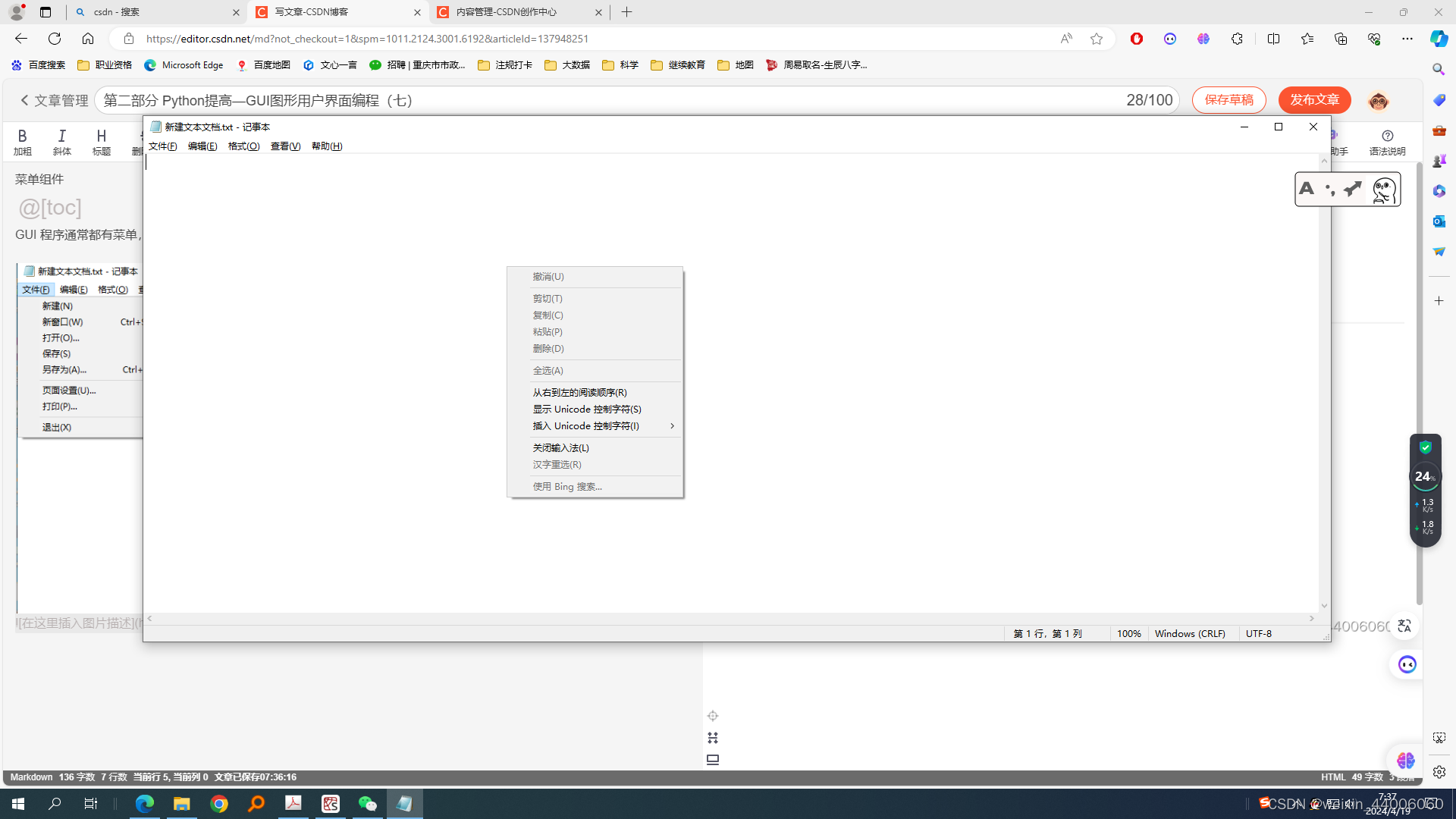Click the Heading (标题) toolbar icon
Viewport: 1456px width, 819px height.
pos(101,141)
